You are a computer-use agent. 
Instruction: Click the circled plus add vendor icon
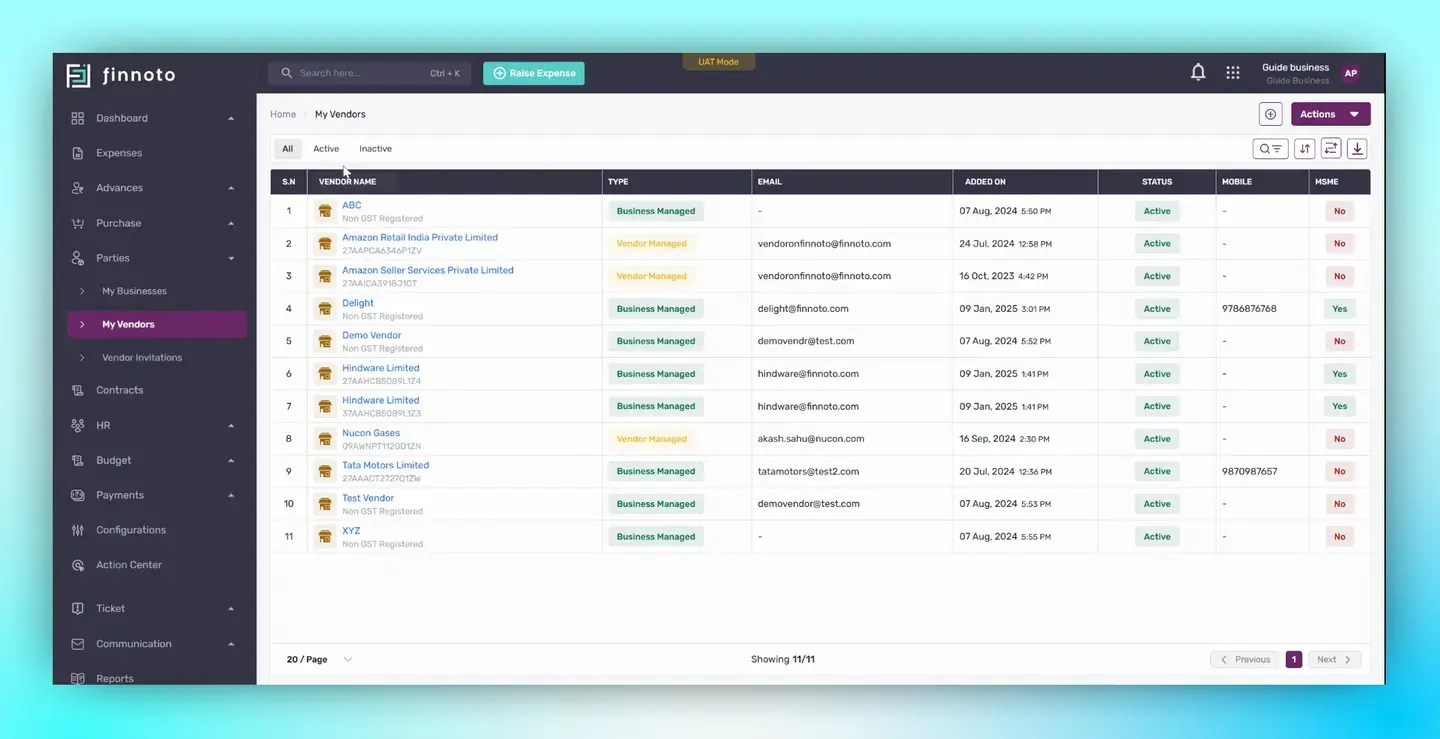click(1271, 114)
